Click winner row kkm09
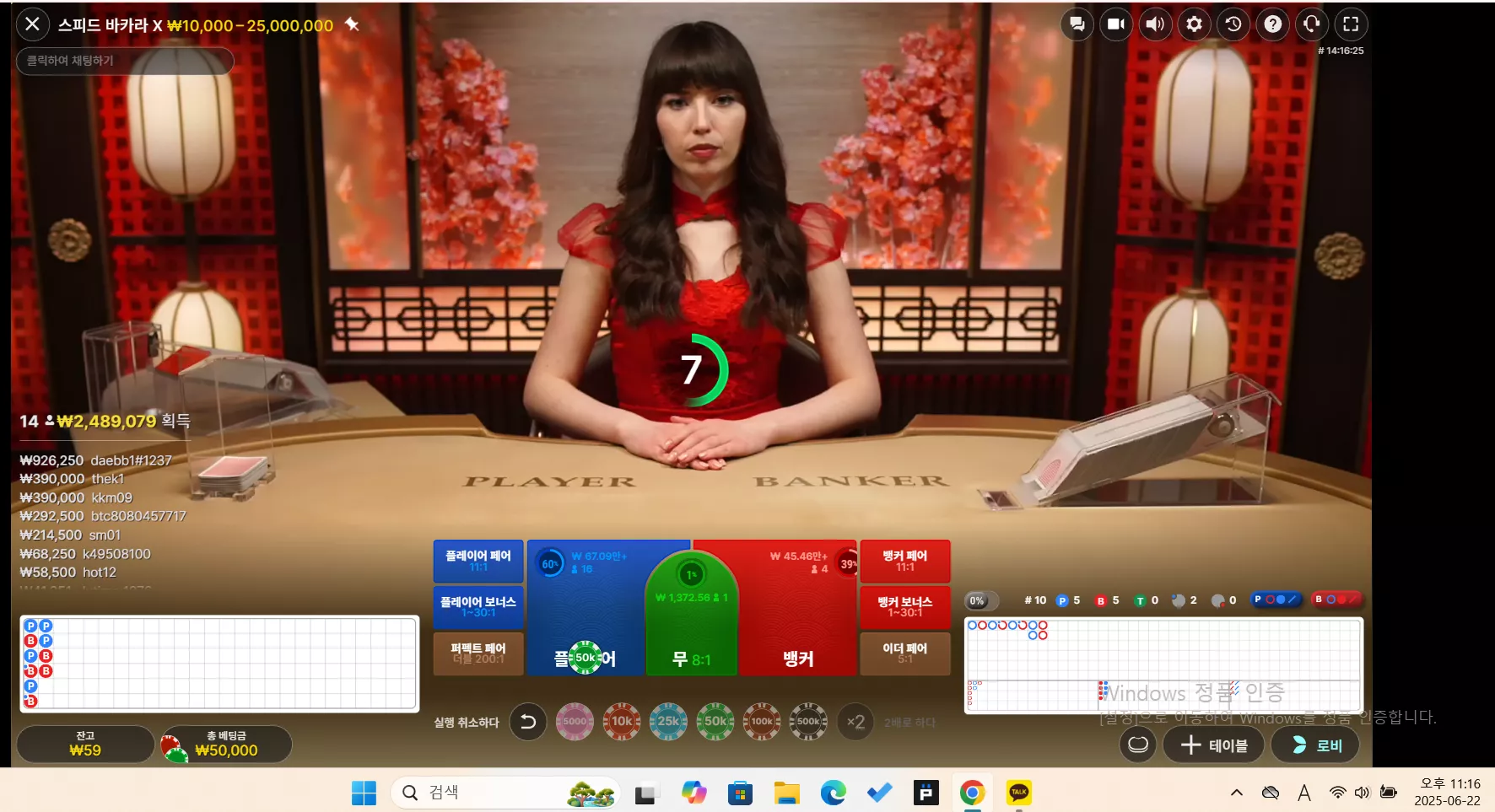1495x812 pixels. pos(76,497)
